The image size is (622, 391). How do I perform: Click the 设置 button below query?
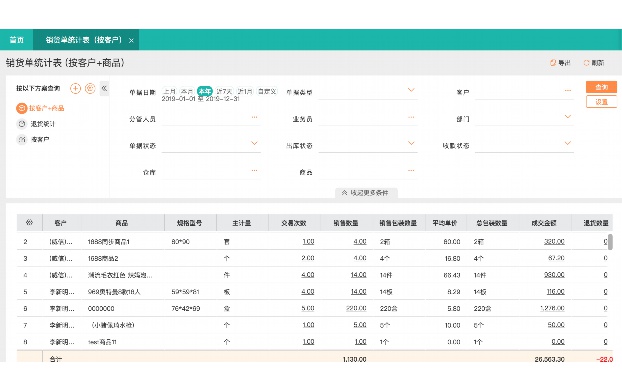(x=601, y=102)
